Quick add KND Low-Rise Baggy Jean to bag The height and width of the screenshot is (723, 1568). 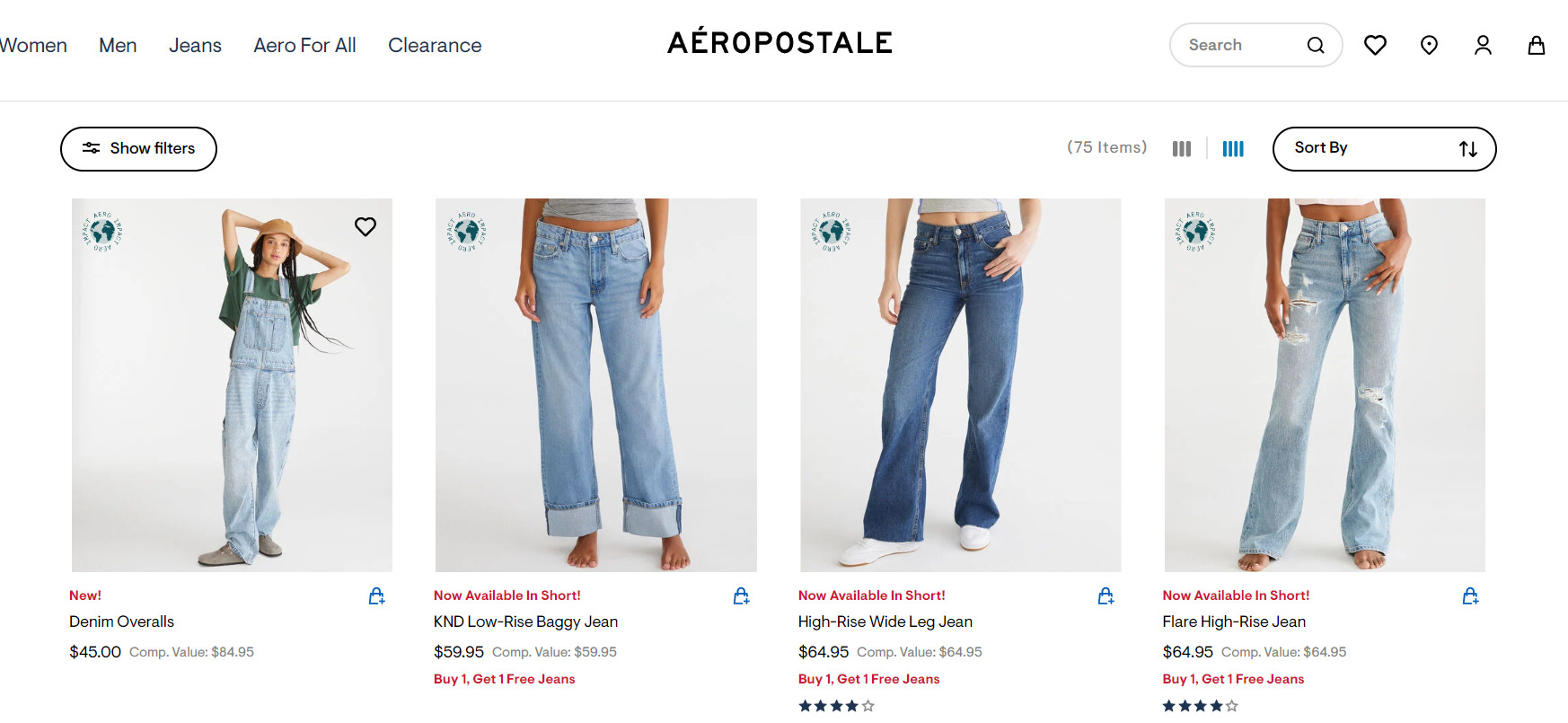(742, 595)
